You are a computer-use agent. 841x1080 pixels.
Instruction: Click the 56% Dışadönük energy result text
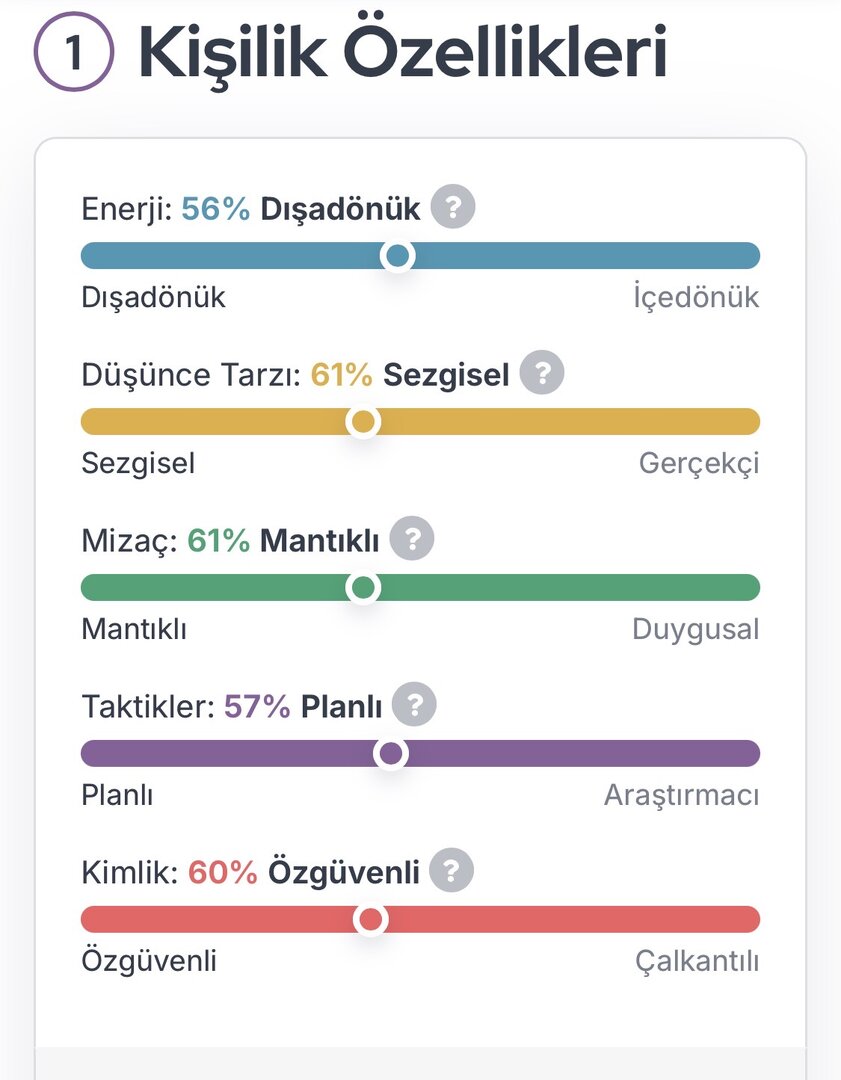click(300, 210)
